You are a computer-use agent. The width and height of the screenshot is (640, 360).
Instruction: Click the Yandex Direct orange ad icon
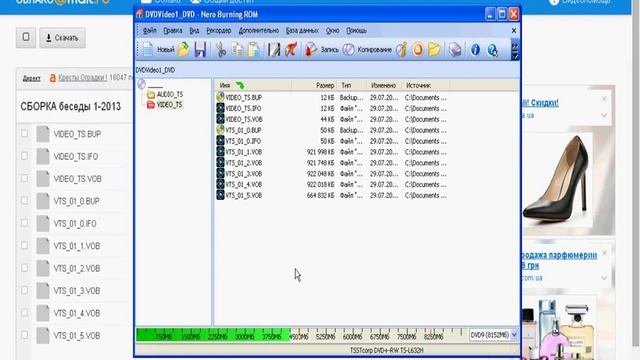52,78
